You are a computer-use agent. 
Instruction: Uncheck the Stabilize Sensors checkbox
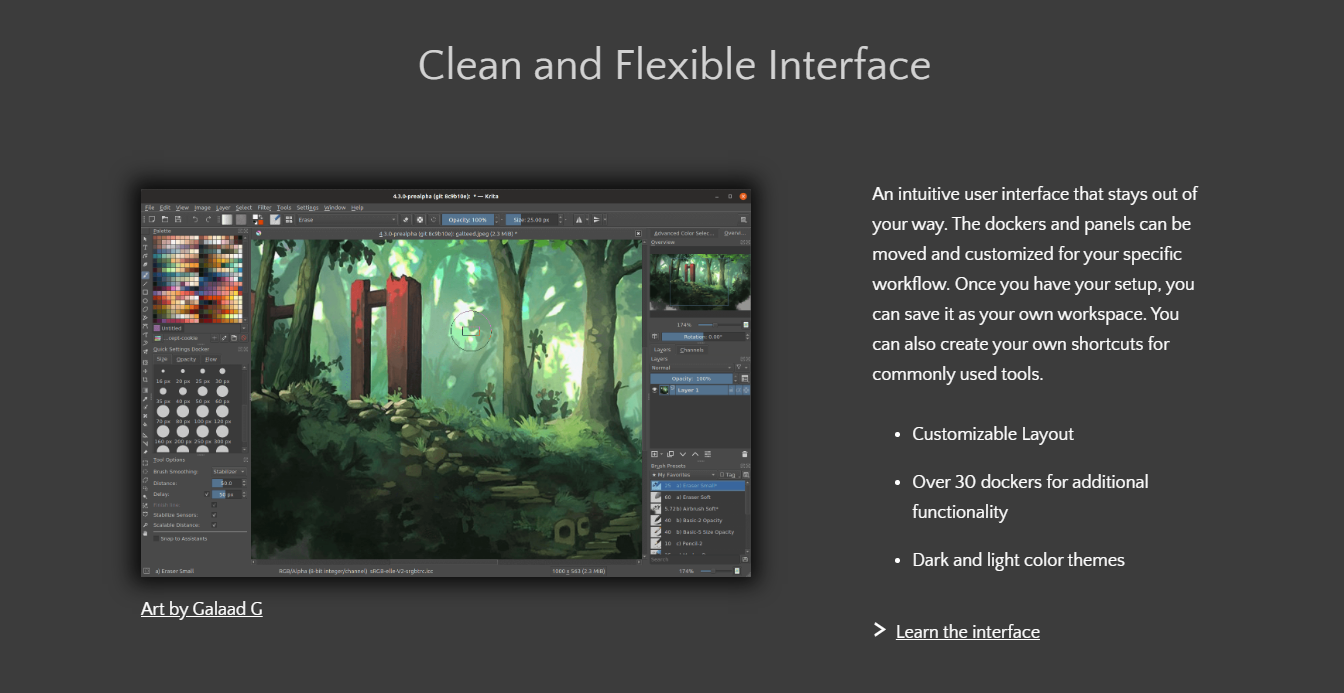(213, 515)
